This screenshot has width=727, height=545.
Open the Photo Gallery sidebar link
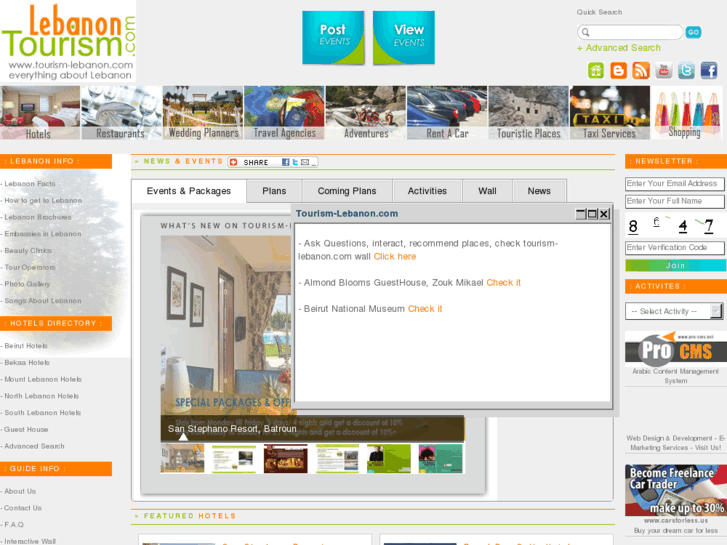[x=27, y=284]
